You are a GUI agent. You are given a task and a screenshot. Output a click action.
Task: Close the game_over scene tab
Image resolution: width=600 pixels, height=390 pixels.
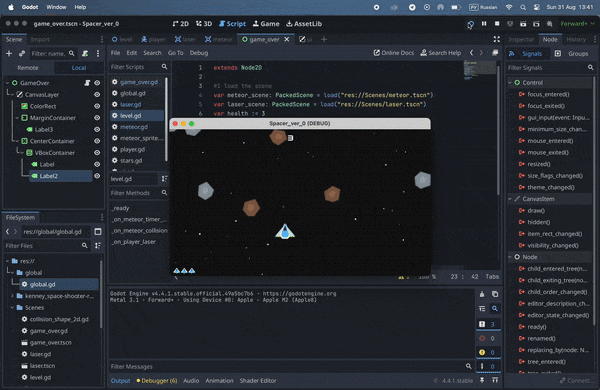[287, 39]
